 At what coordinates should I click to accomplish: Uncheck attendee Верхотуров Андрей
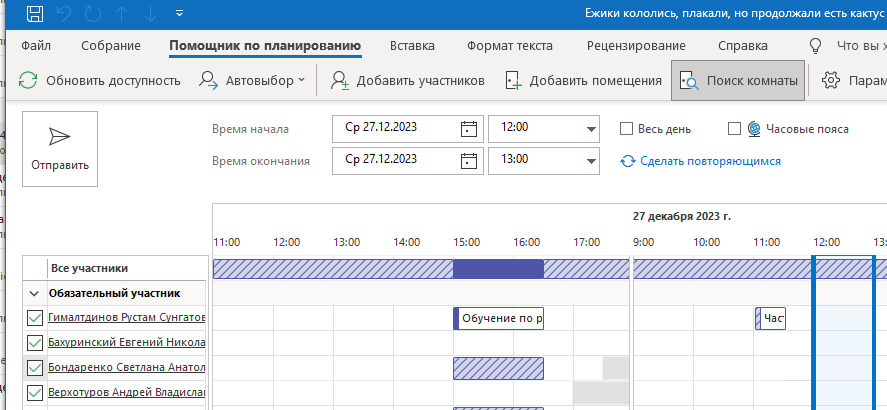coord(35,392)
